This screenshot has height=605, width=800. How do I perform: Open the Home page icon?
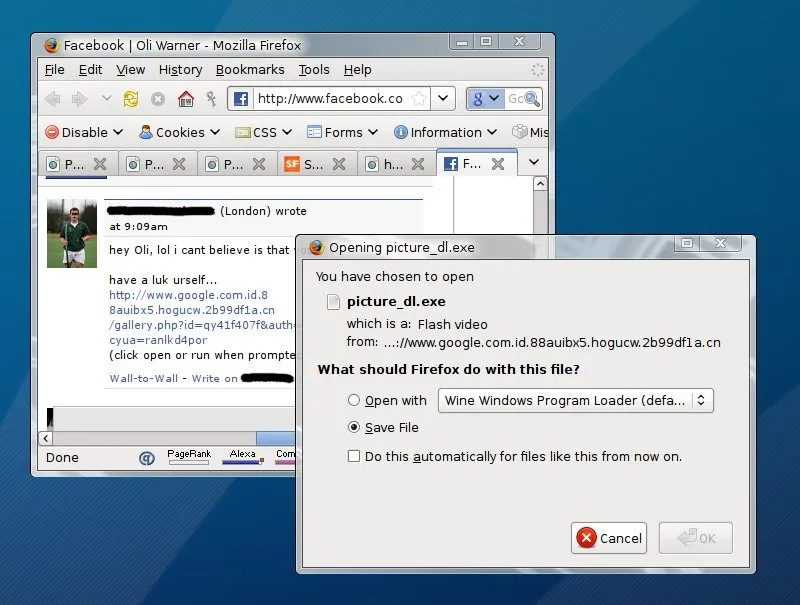185,99
